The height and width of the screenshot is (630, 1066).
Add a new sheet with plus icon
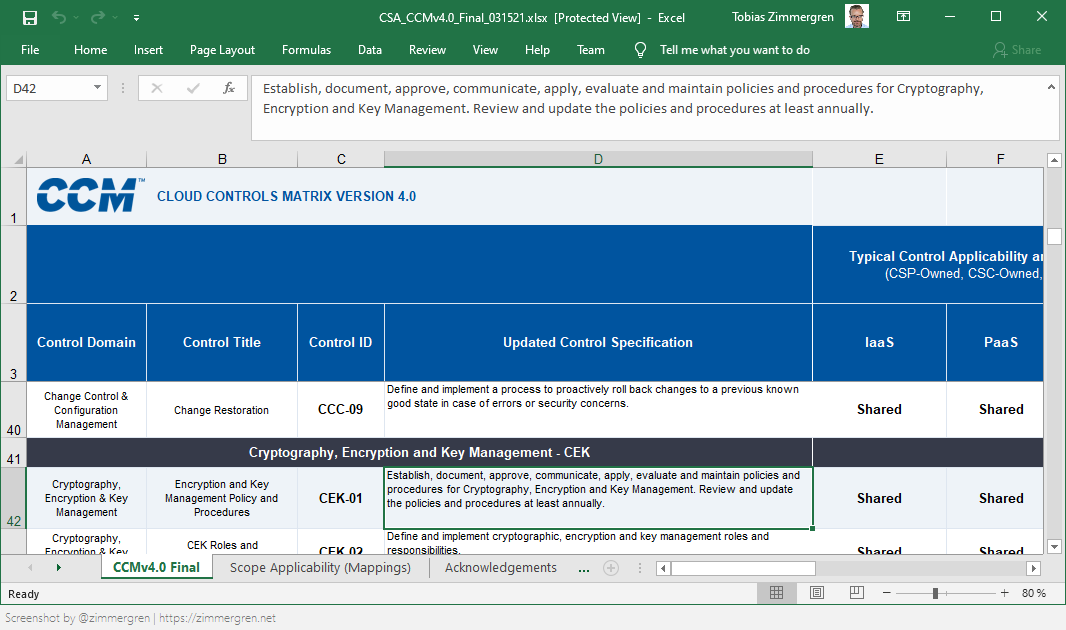tap(610, 568)
